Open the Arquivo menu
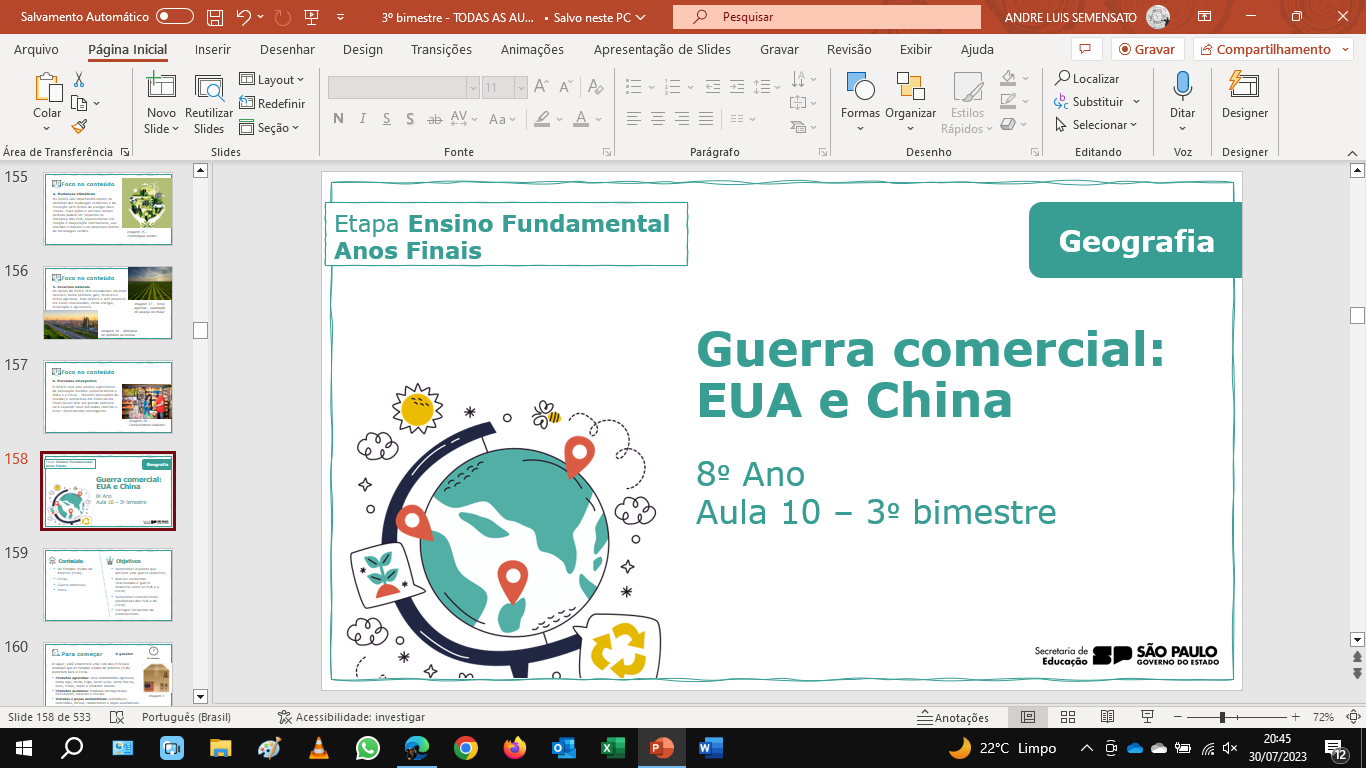The width and height of the screenshot is (1366, 768). pos(36,49)
